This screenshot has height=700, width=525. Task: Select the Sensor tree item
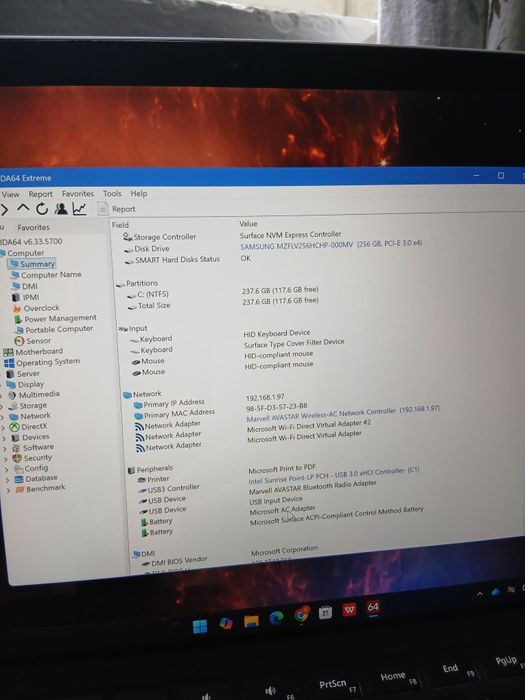[x=38, y=341]
